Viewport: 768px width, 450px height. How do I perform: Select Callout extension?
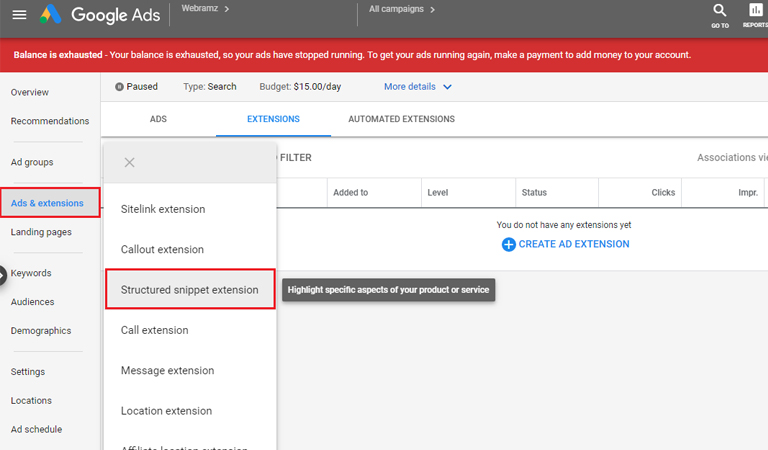pos(190,249)
